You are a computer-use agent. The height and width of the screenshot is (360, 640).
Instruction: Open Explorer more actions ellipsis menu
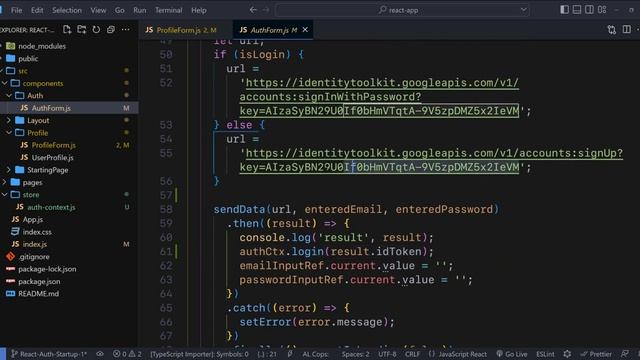click(126, 29)
